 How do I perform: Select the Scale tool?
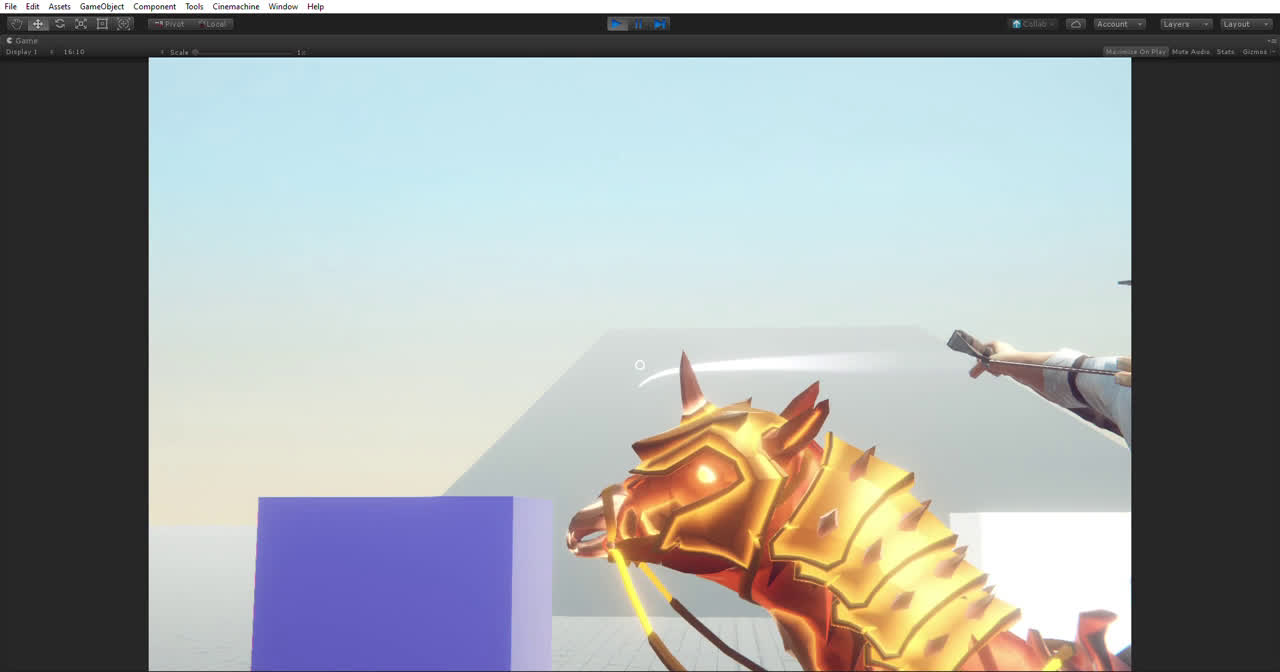click(x=81, y=24)
